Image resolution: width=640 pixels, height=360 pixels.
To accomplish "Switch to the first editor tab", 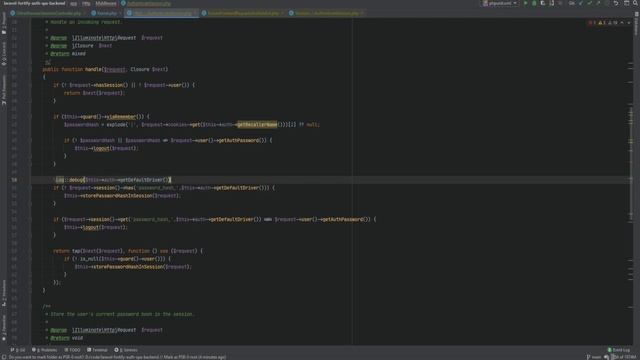I will click(48, 13).
